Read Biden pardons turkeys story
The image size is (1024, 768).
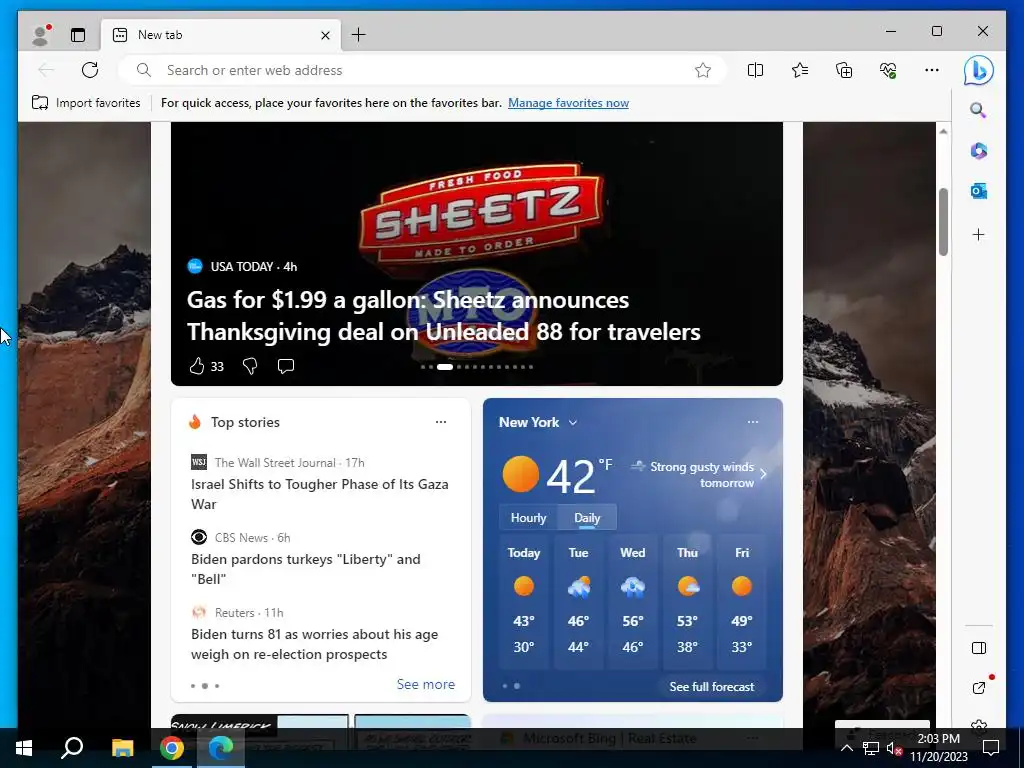(306, 569)
